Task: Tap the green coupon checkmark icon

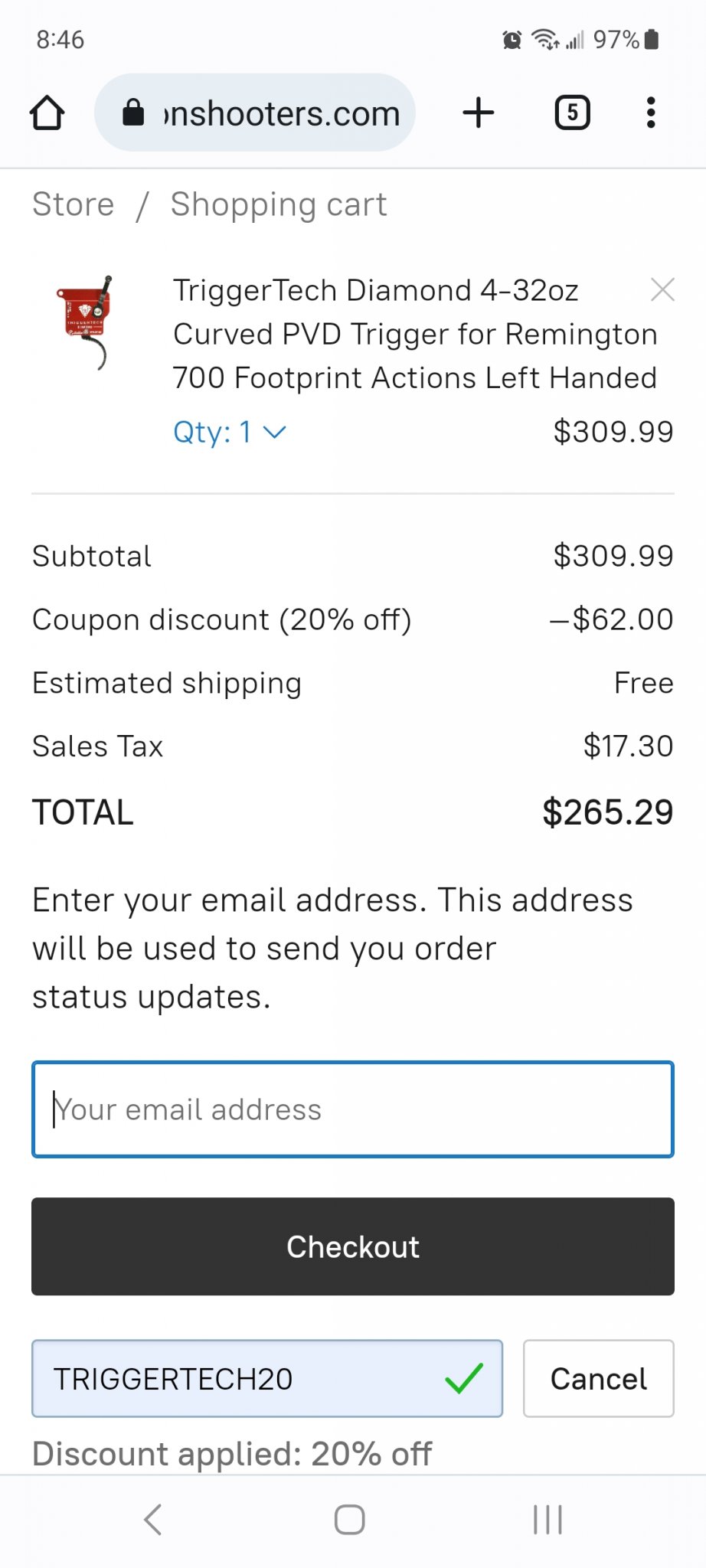Action: pos(464,1378)
